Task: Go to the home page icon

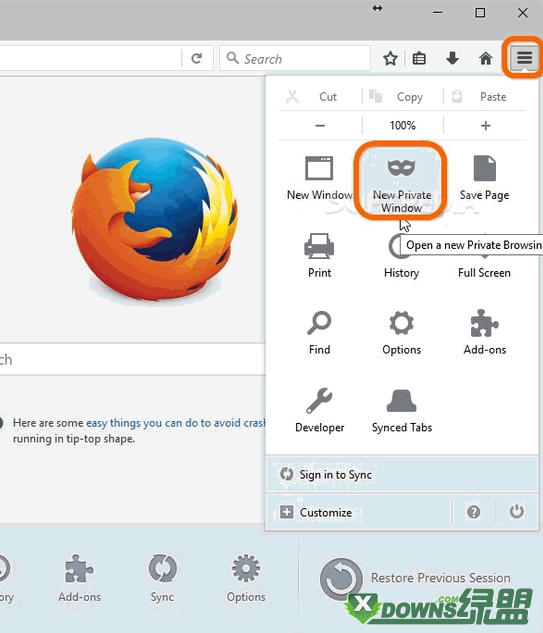Action: point(486,59)
